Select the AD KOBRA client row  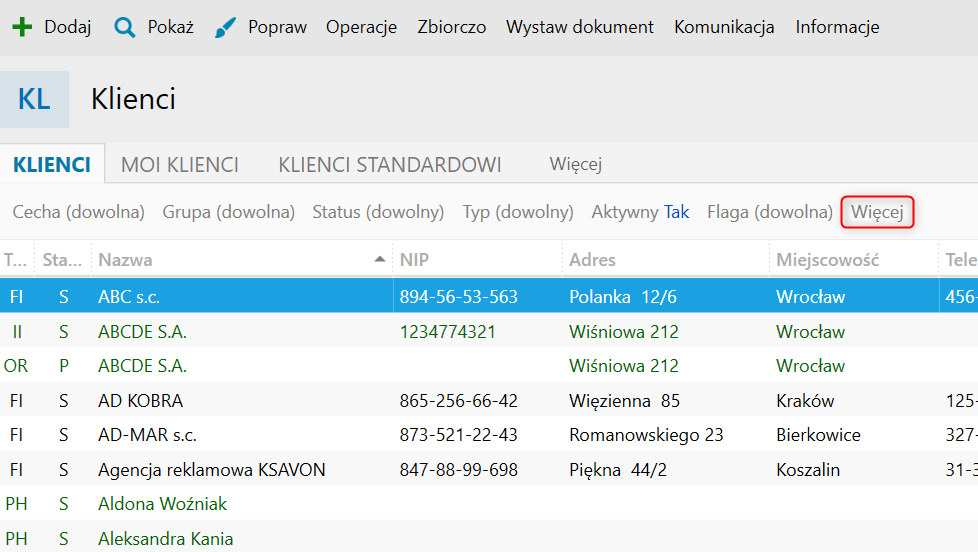[140, 401]
